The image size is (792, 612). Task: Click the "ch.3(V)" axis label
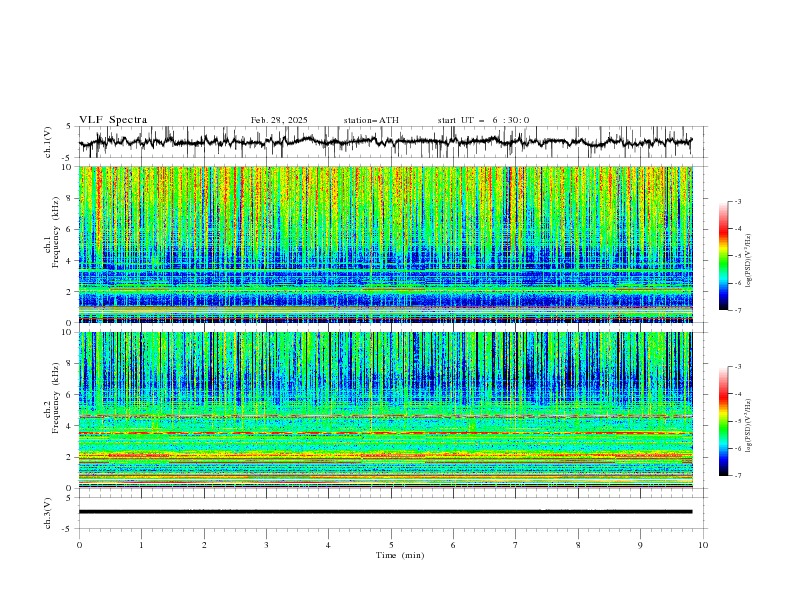coord(48,513)
